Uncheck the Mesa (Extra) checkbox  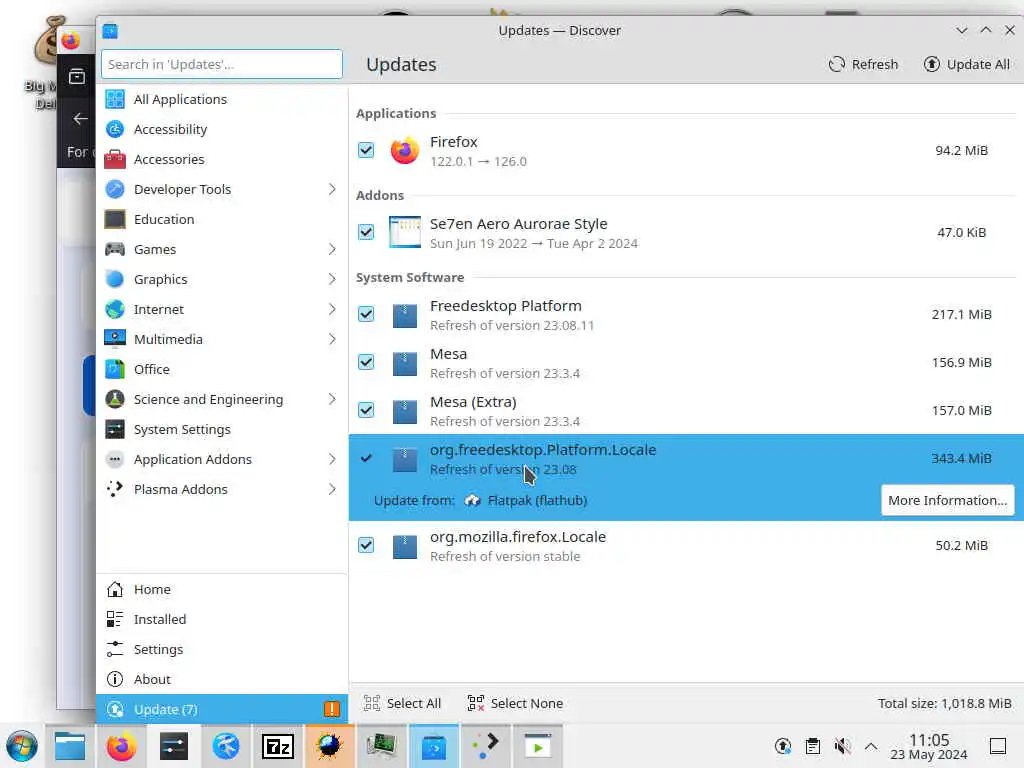366,411
